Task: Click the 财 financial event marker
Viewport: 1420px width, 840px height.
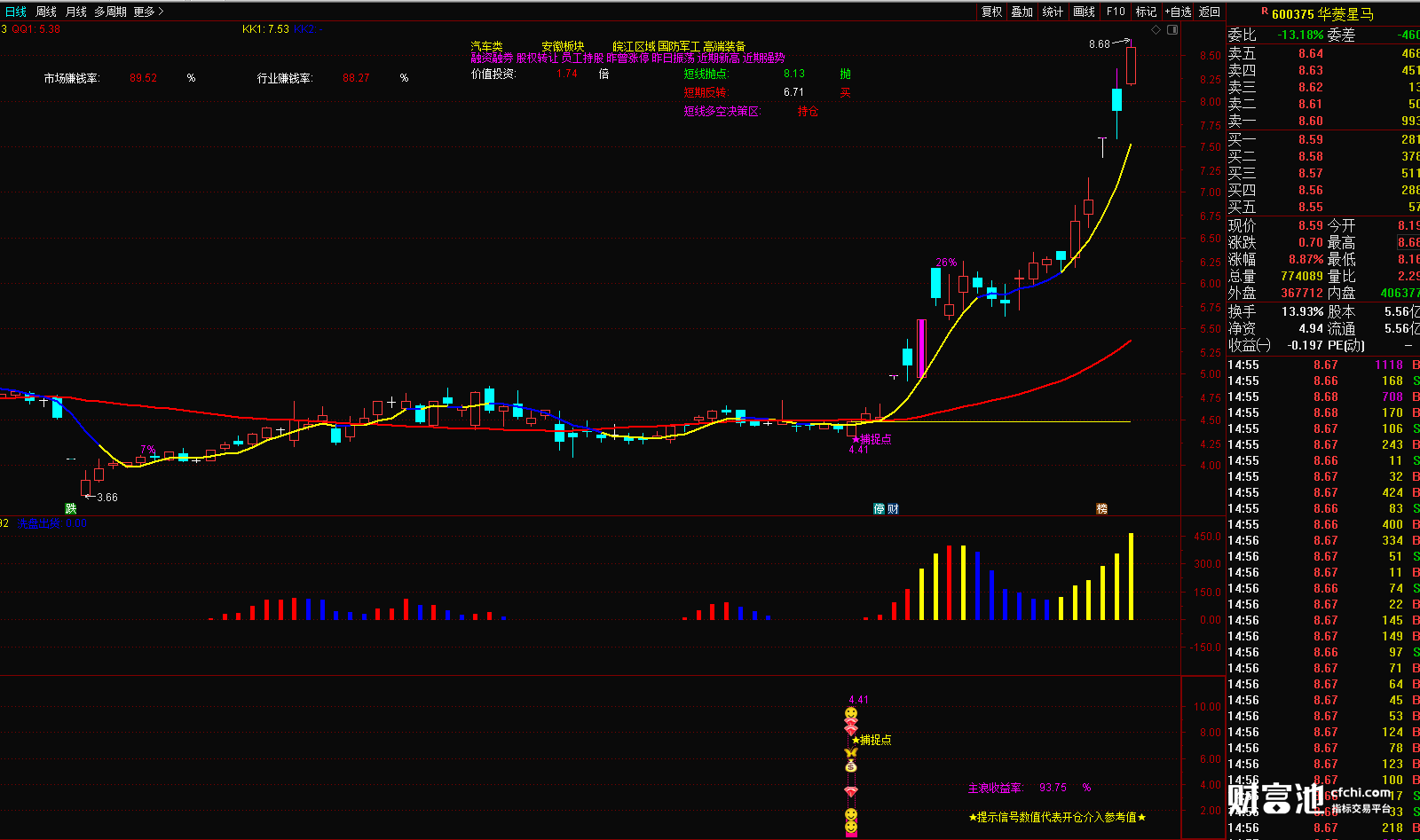Action: tap(893, 508)
